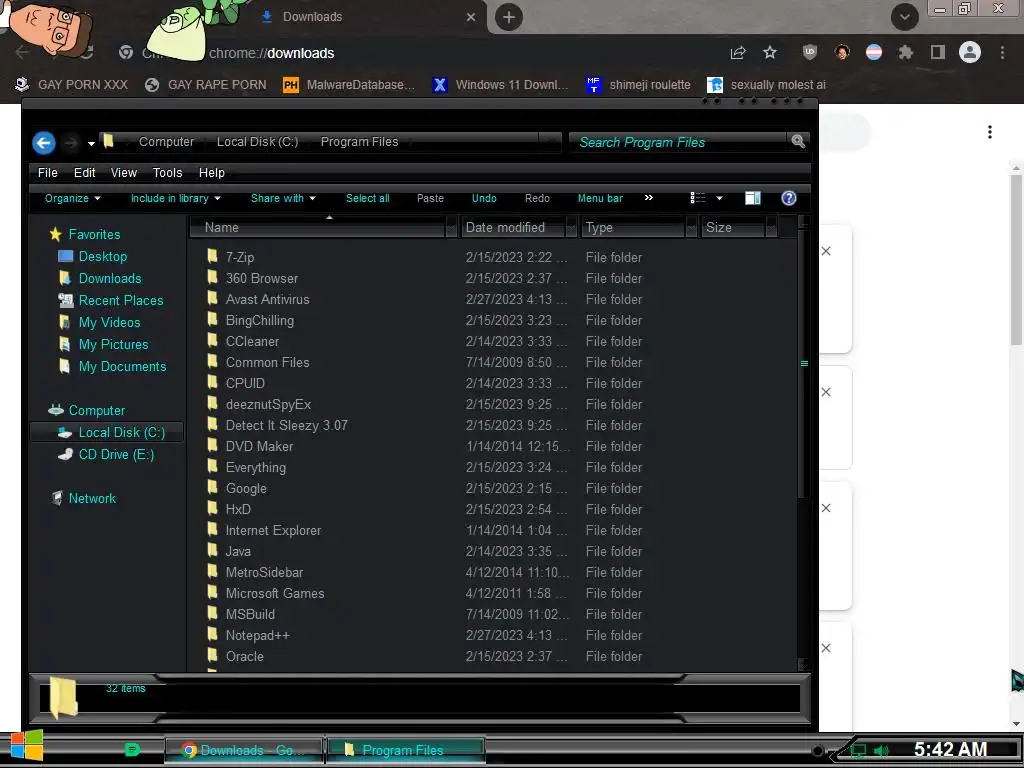This screenshot has height=768, width=1024.
Task: Open the Include in library dropdown
Action: [176, 199]
